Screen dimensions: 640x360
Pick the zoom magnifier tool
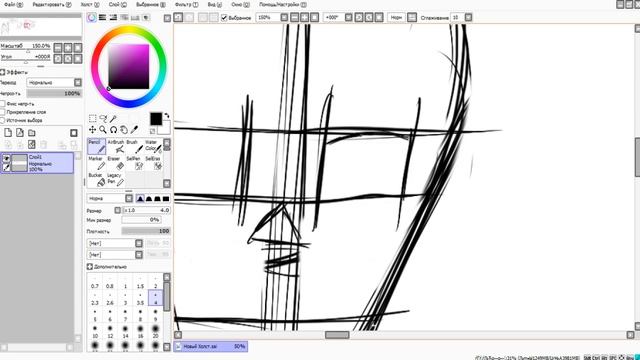coord(103,129)
